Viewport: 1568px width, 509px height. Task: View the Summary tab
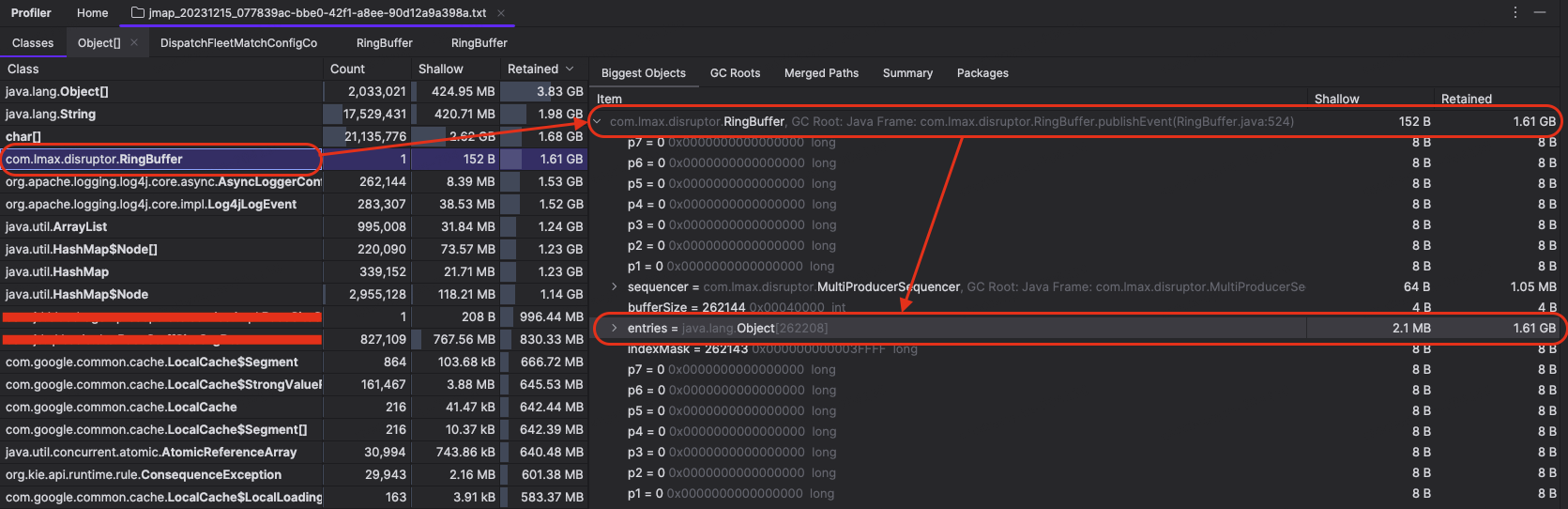click(907, 72)
